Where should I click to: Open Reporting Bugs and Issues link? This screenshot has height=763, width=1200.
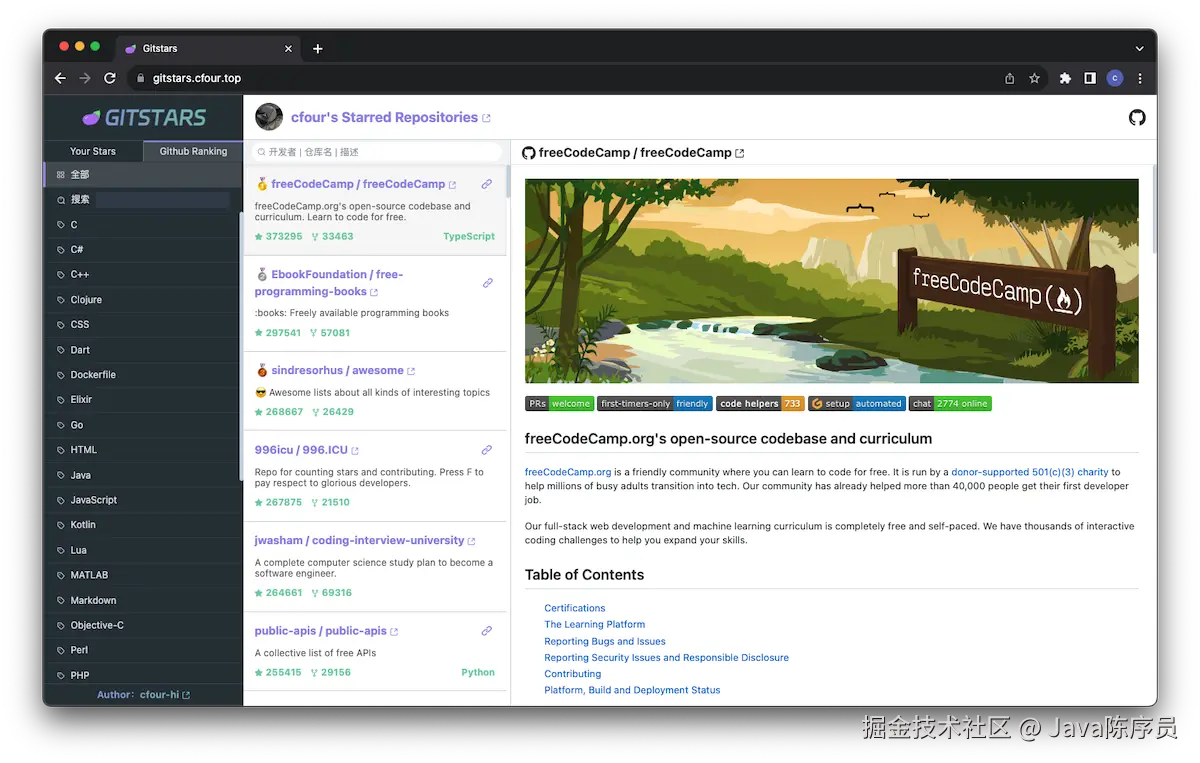pyautogui.click(x=605, y=641)
